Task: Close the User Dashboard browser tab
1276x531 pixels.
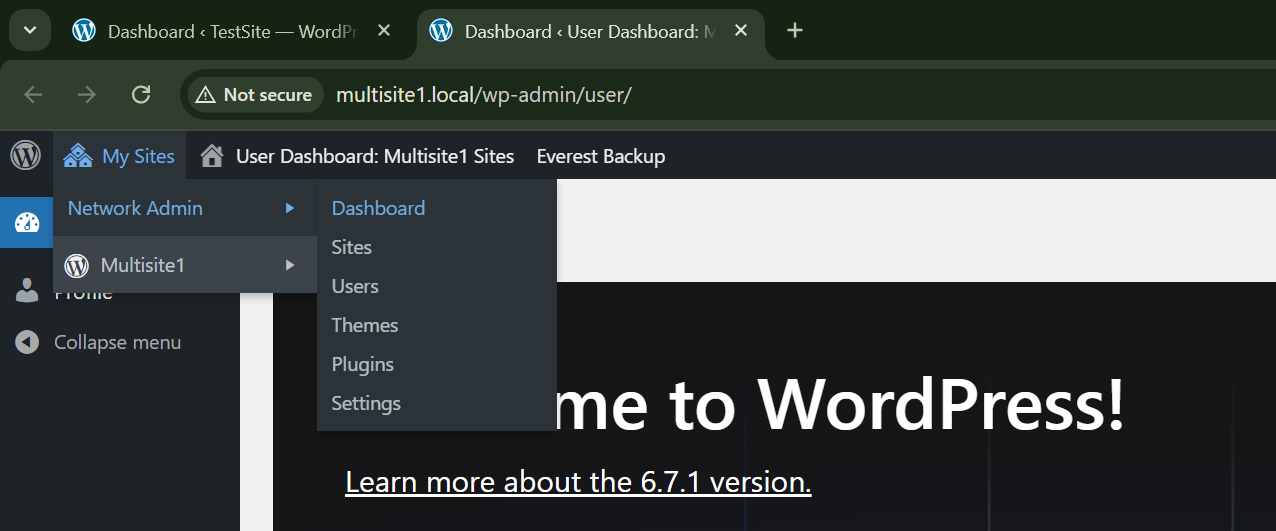Action: [x=740, y=31]
